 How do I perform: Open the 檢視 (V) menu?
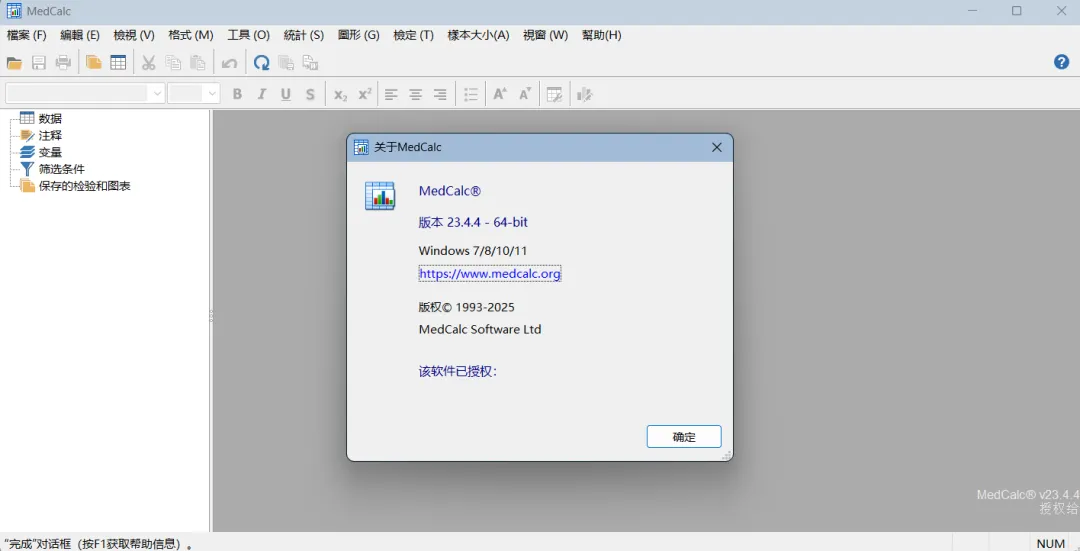click(134, 35)
